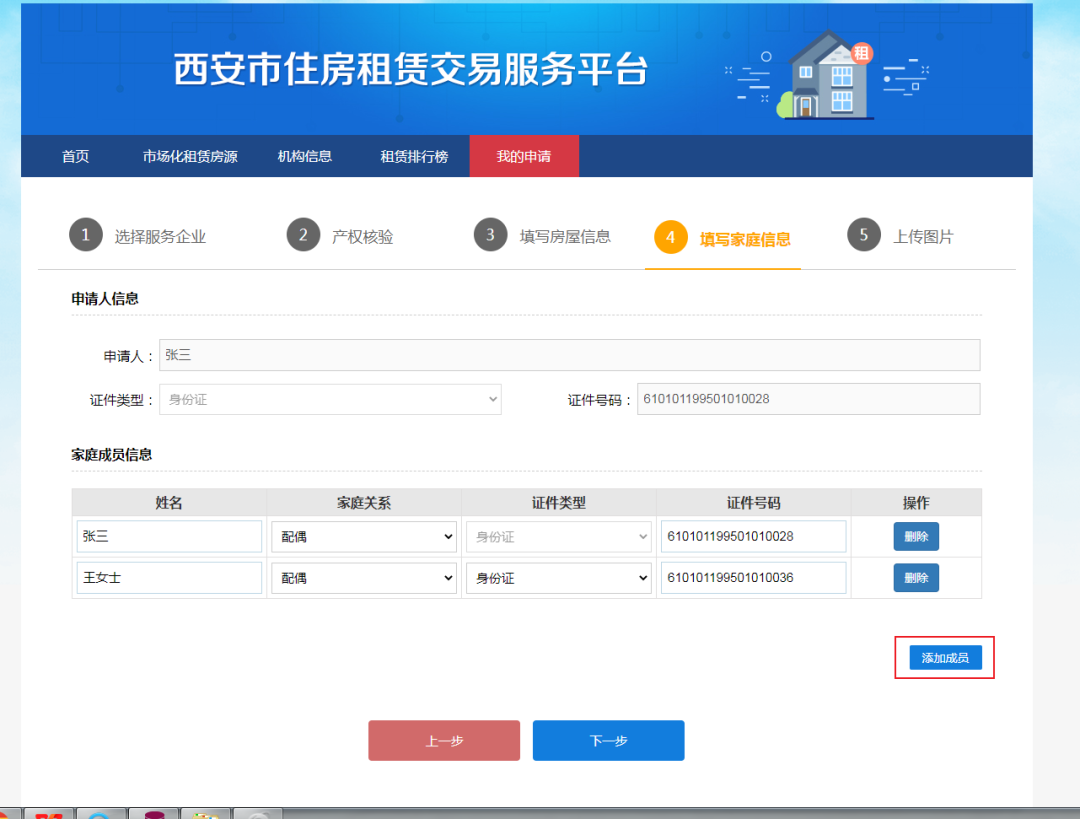Go back with the 上一步 button
Viewport: 1080px width, 819px height.
(x=444, y=741)
